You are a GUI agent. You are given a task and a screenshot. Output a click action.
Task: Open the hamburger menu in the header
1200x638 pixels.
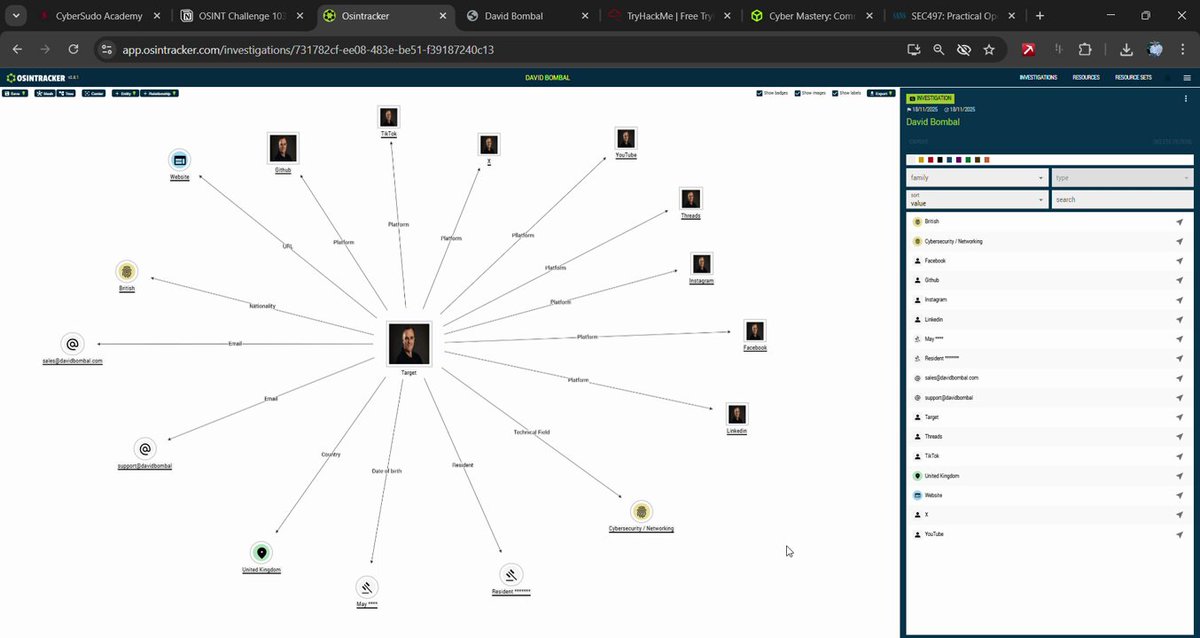click(1186, 78)
